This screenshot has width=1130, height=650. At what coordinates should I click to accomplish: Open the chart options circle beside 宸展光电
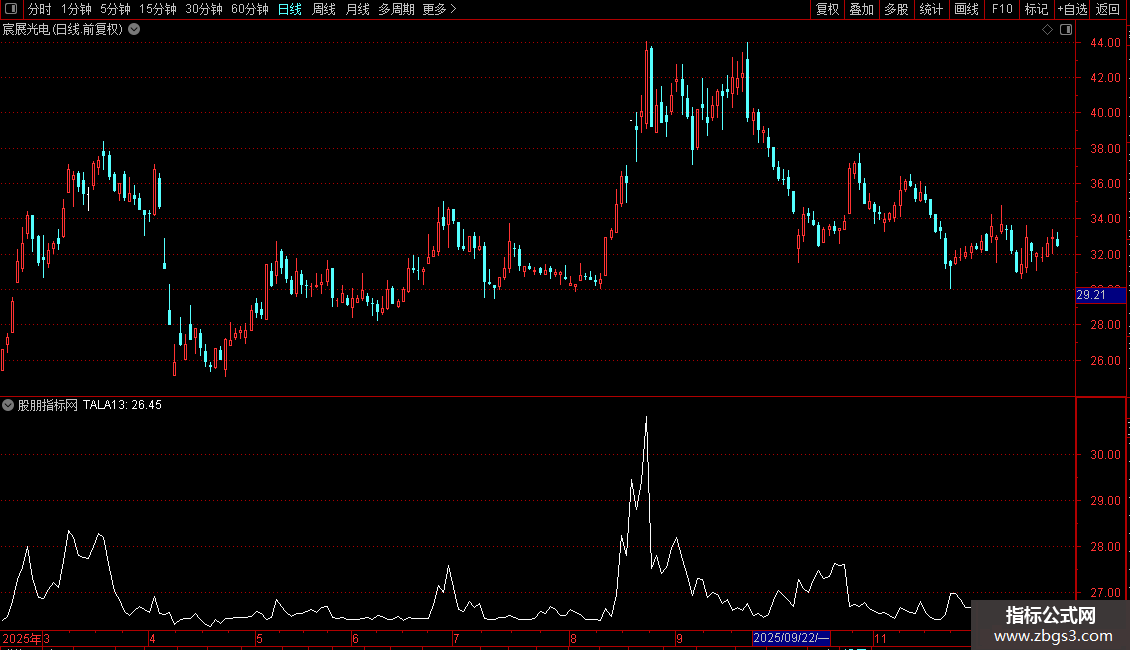tap(134, 30)
